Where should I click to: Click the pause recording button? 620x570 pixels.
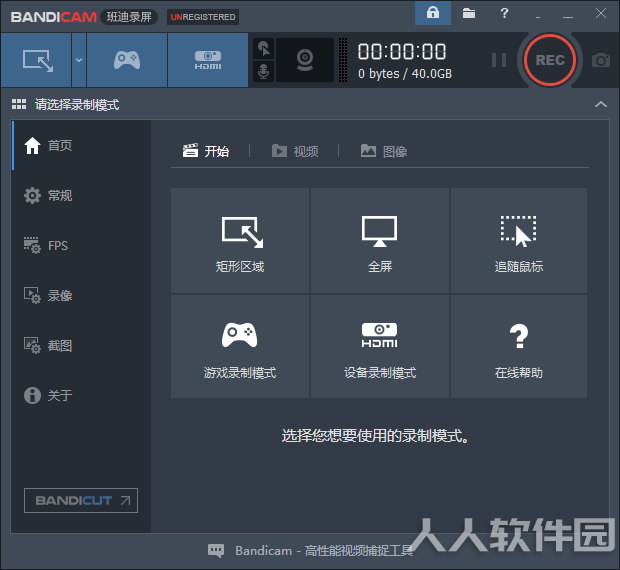[x=499, y=60]
